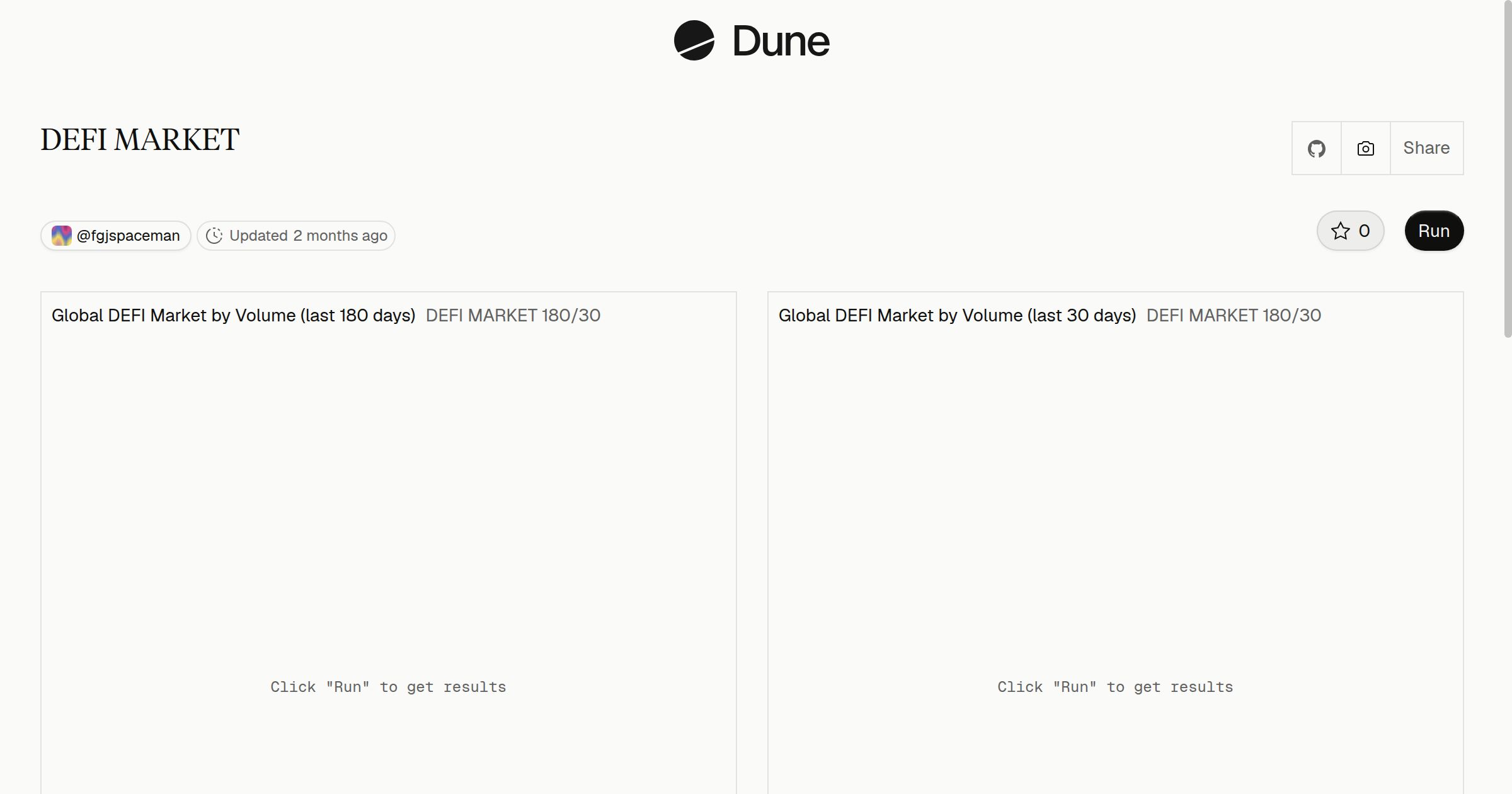Click the fgjspaceman avatar image
This screenshot has height=794, width=1512.
pos(61,236)
